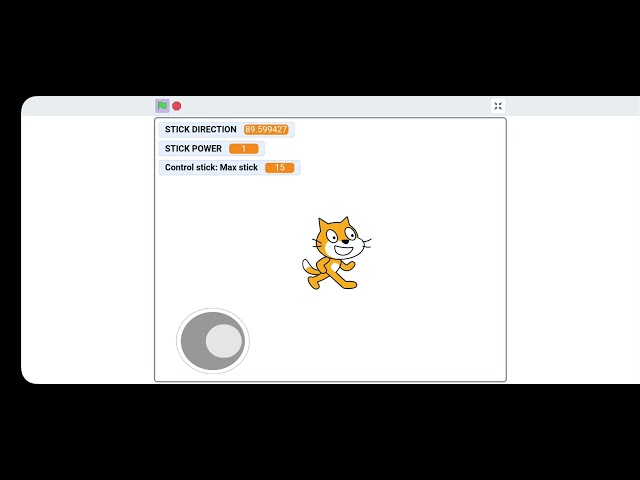Click the STICK POWER value 1

pyautogui.click(x=244, y=149)
